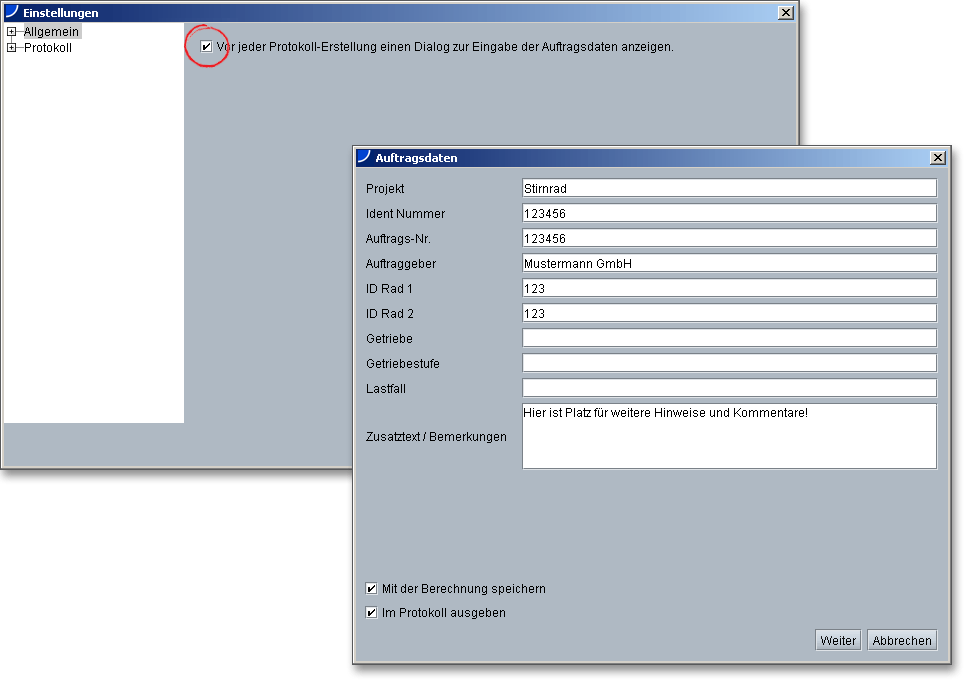Click the Auftraggeber text field

(728, 263)
